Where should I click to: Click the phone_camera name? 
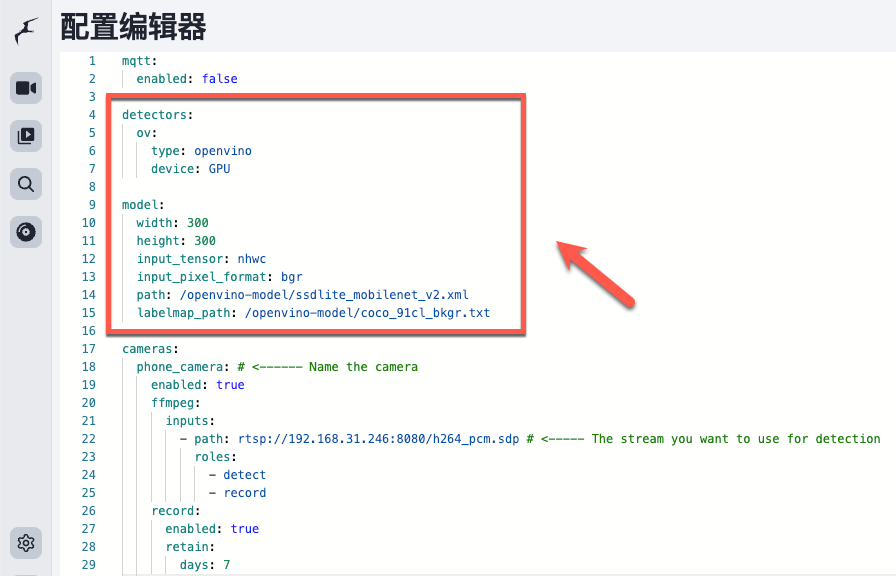click(183, 366)
